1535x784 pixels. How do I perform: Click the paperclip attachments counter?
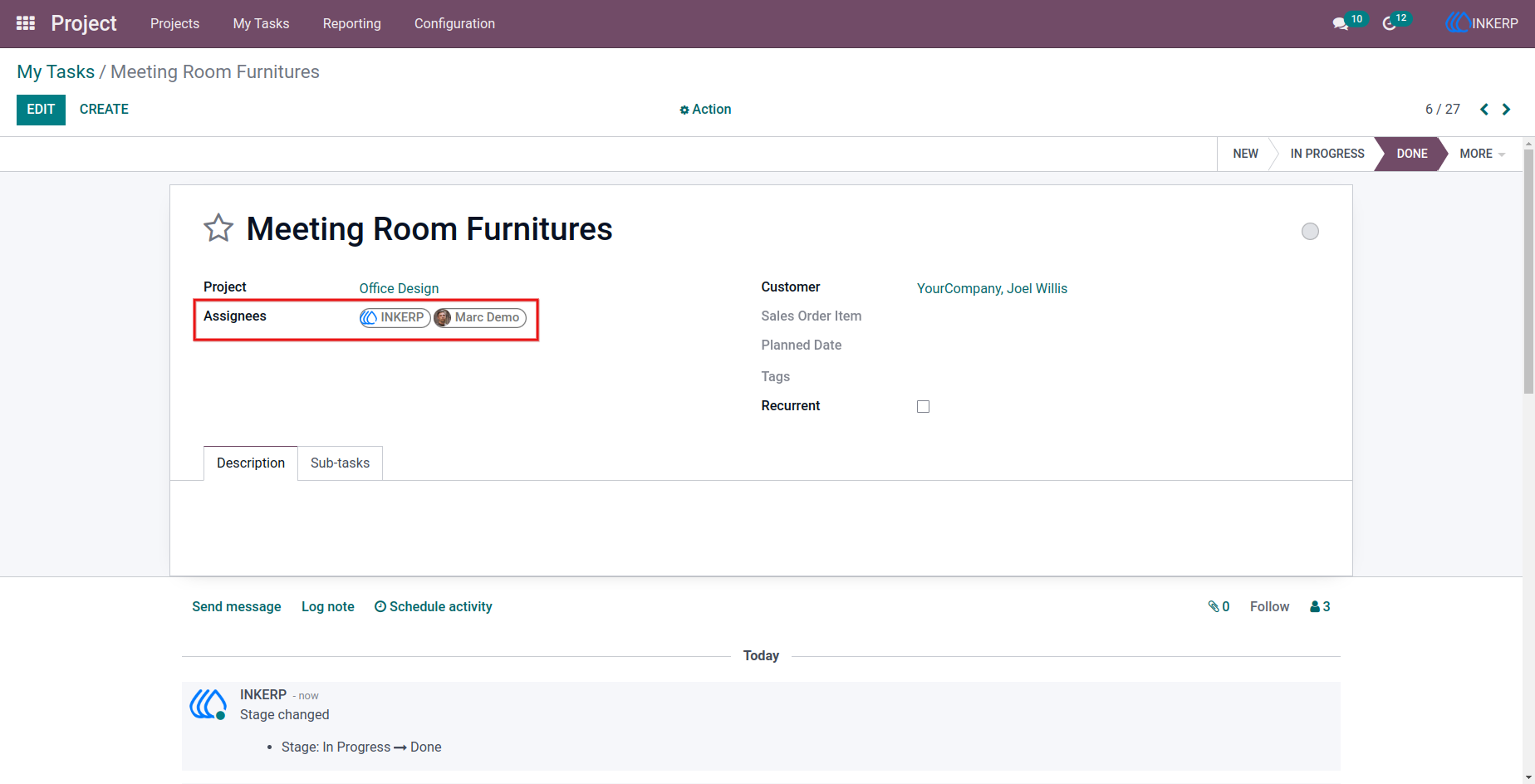pyautogui.click(x=1219, y=606)
